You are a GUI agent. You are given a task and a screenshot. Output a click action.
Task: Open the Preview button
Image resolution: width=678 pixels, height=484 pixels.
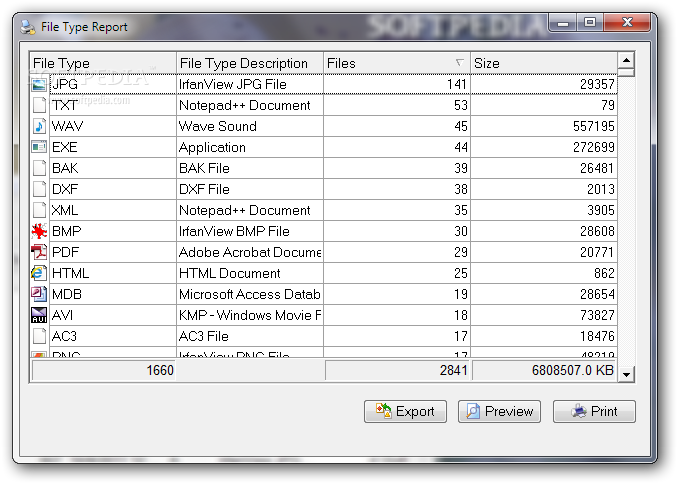tap(499, 411)
